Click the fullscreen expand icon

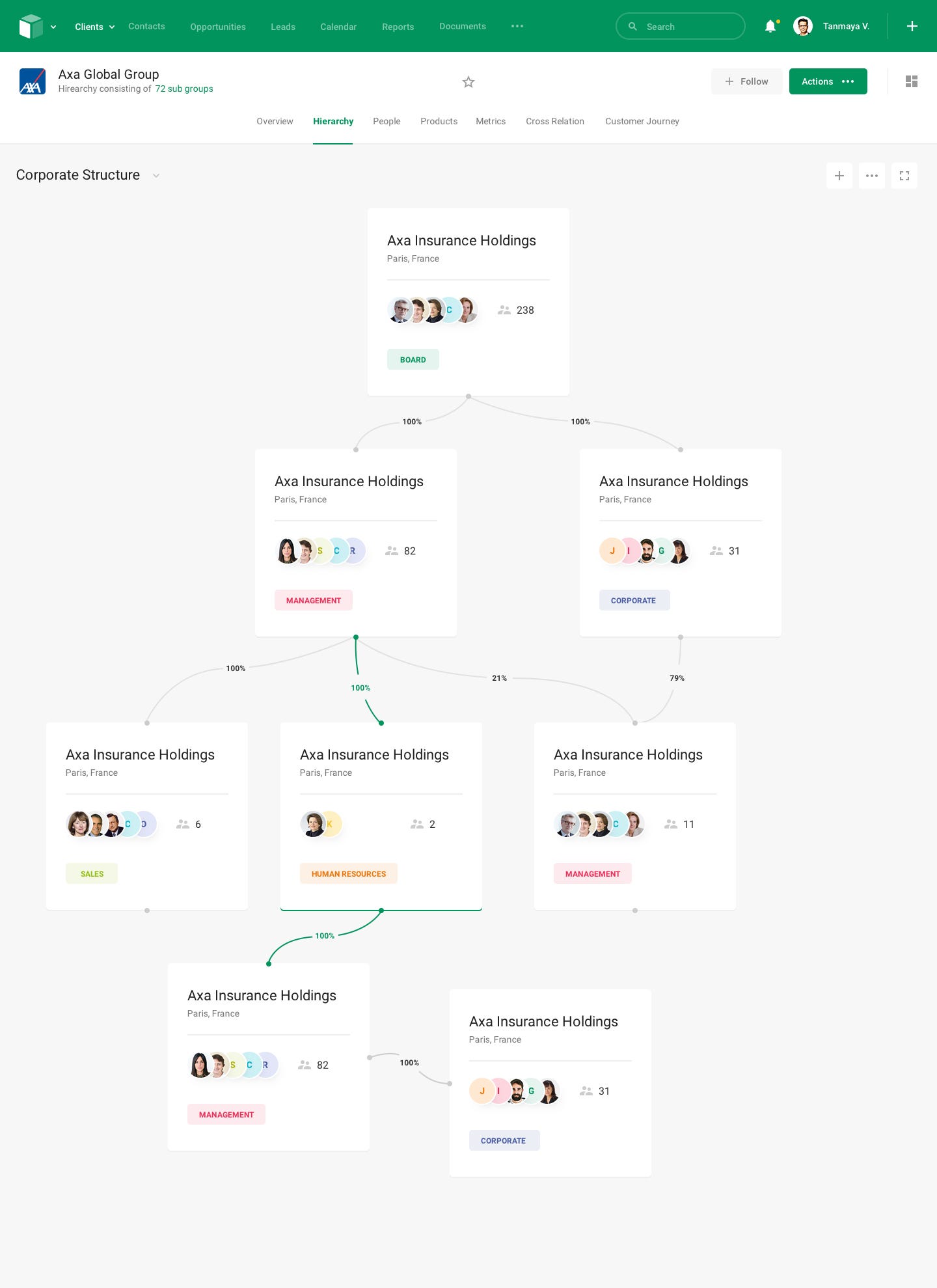904,176
